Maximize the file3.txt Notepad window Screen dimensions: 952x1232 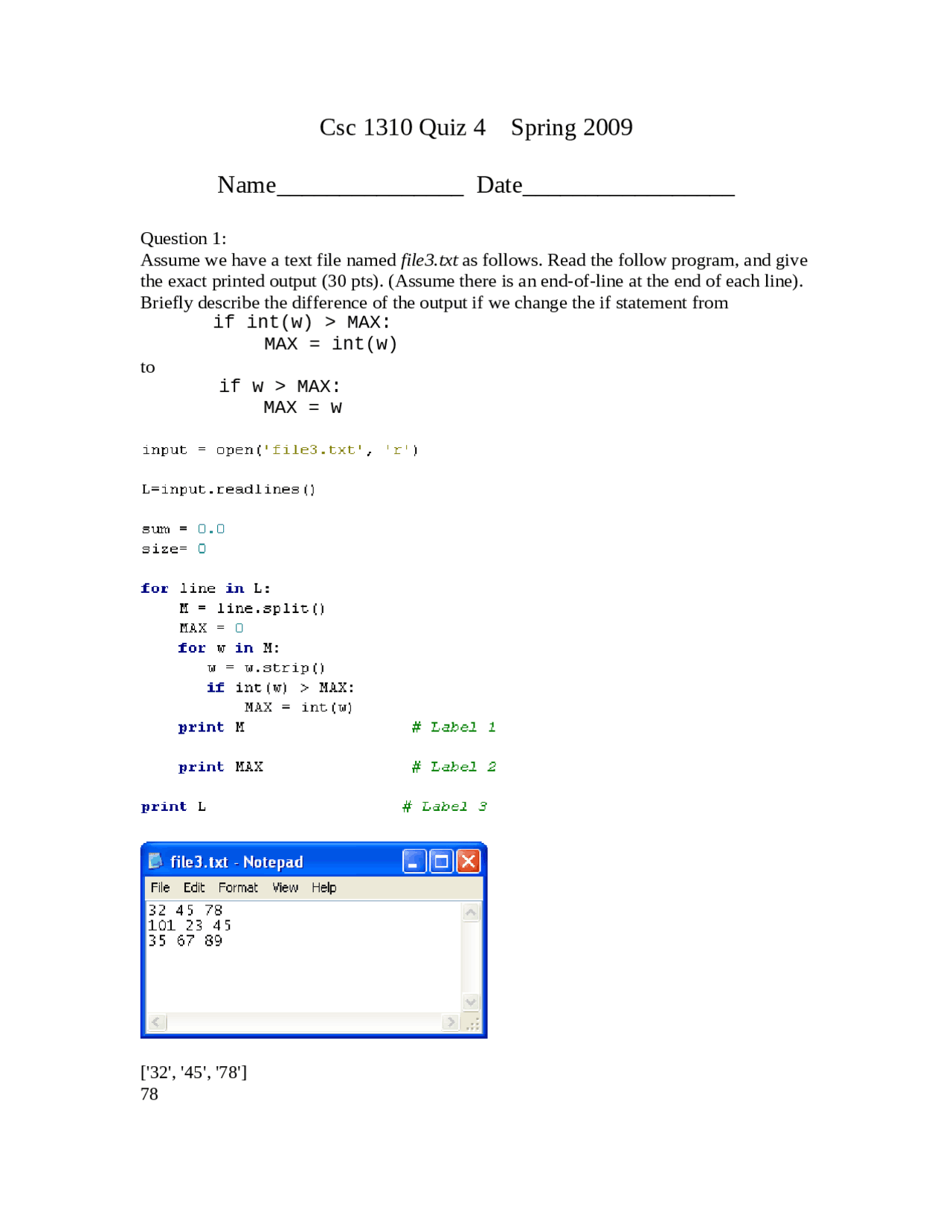441,862
